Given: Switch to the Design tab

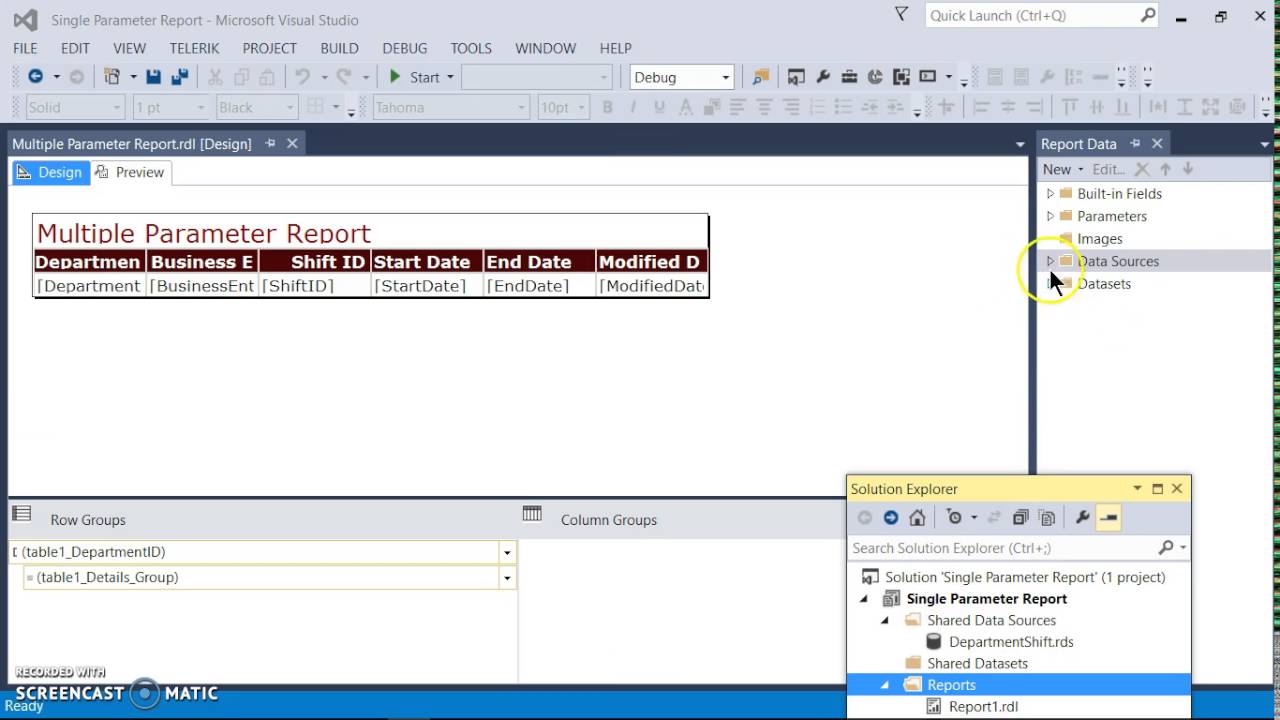Looking at the screenshot, I should pos(49,172).
